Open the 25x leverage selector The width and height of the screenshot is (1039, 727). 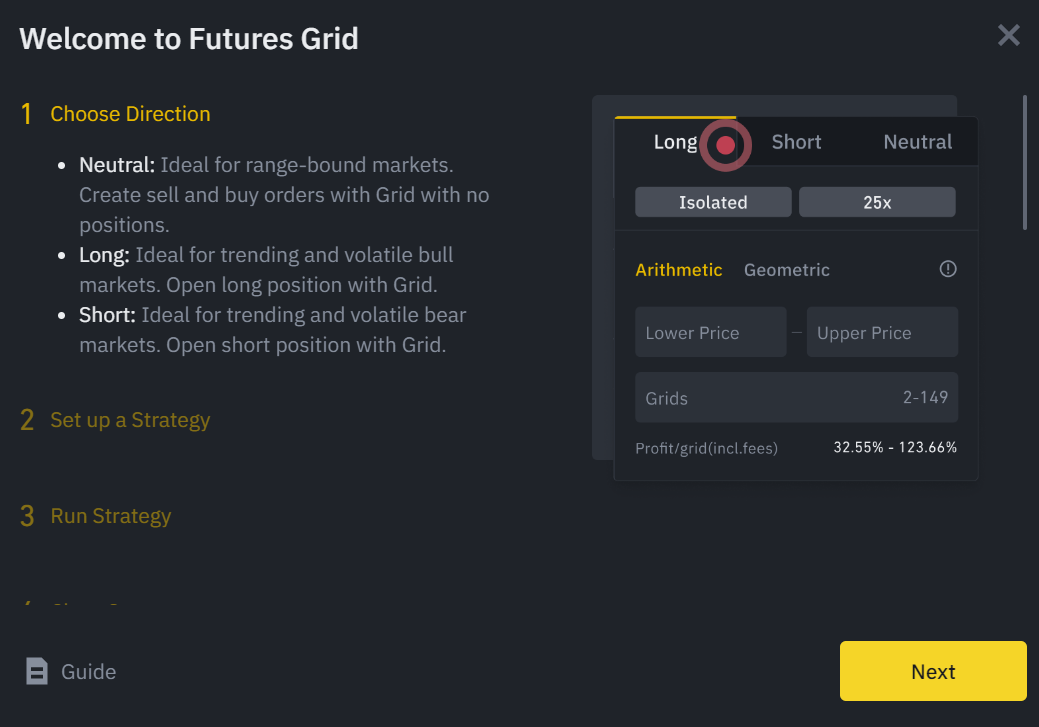877,202
